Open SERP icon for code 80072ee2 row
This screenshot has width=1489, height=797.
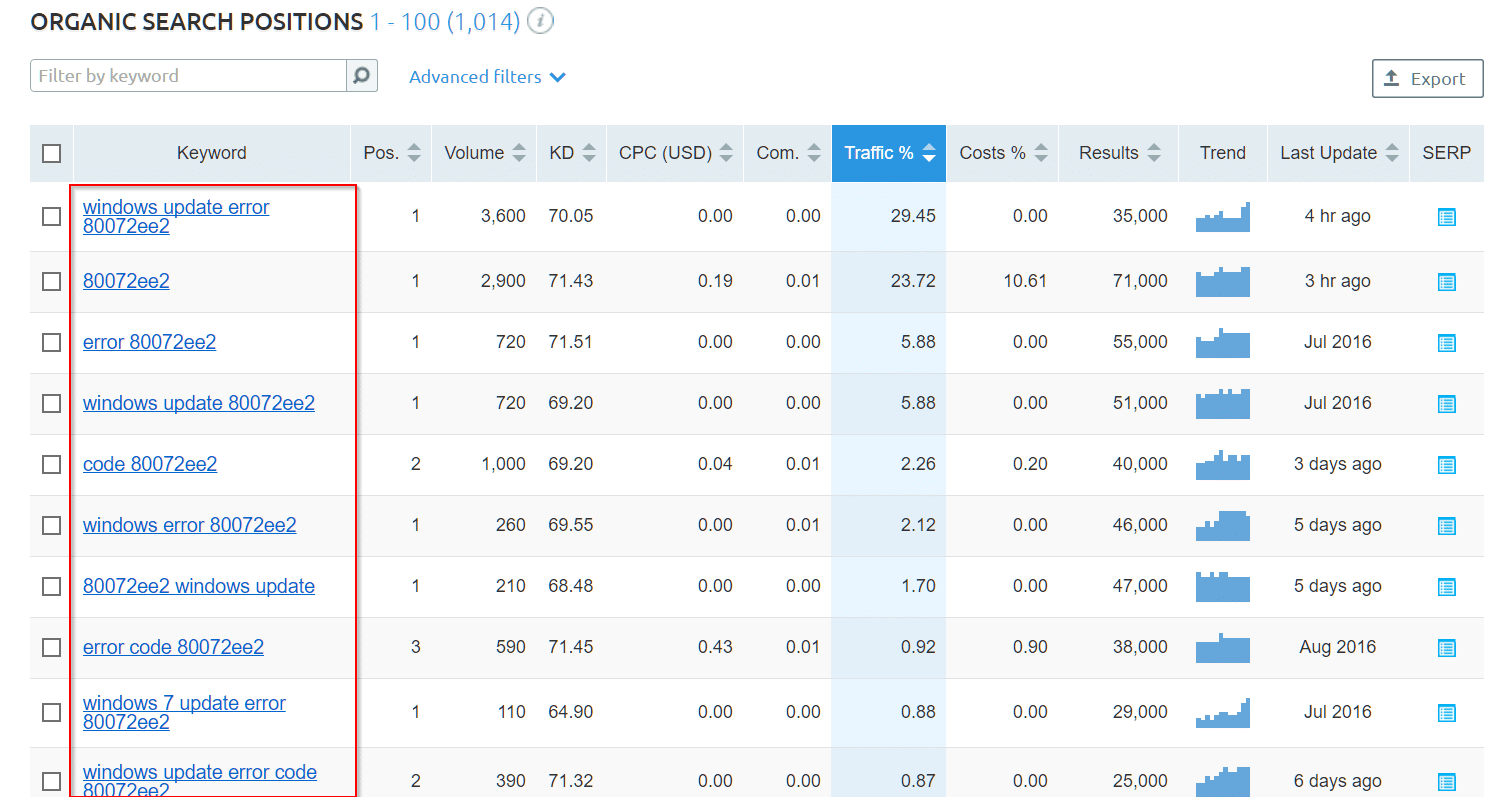[x=1446, y=465]
